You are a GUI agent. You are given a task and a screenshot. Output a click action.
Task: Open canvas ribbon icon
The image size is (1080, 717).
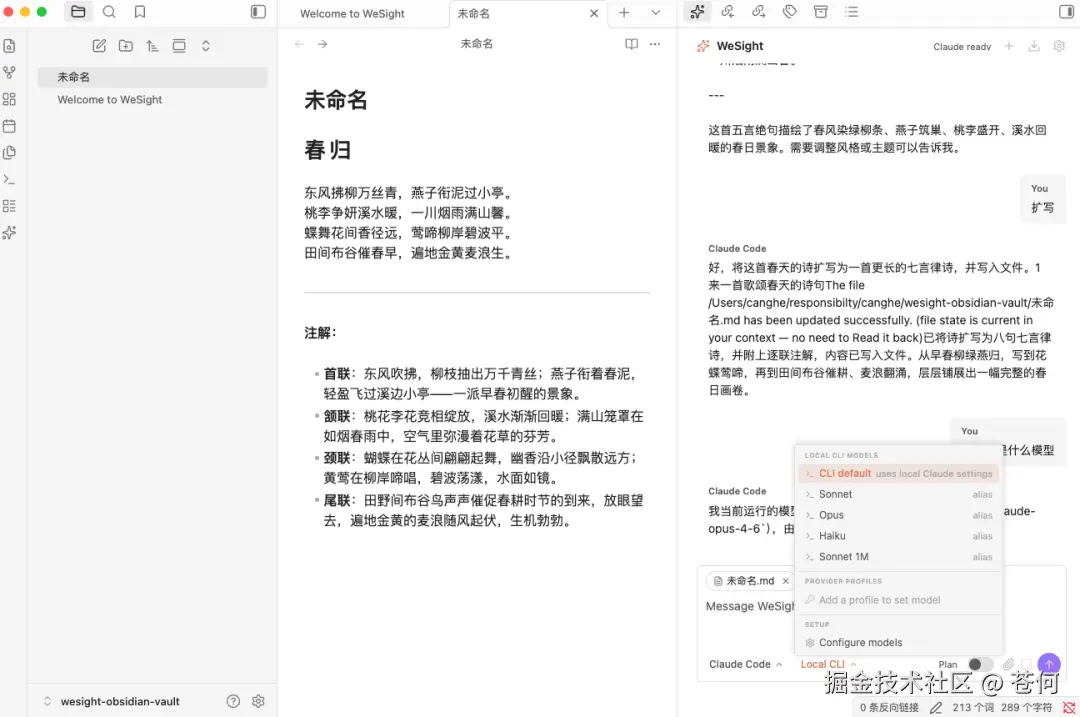10,99
